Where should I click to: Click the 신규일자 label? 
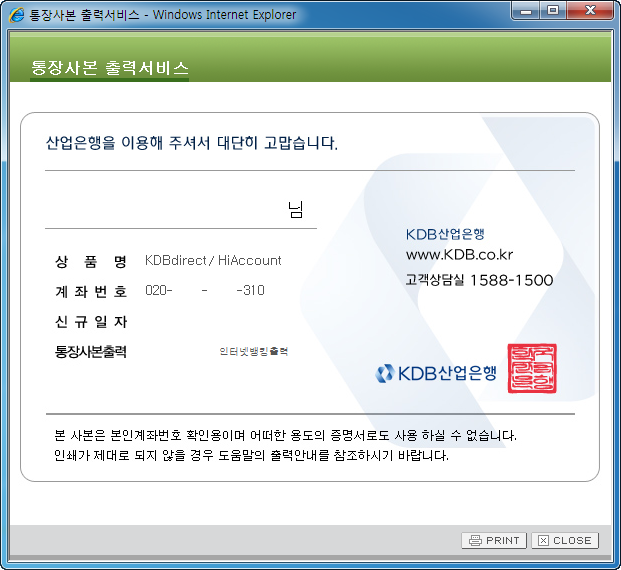pyautogui.click(x=91, y=321)
